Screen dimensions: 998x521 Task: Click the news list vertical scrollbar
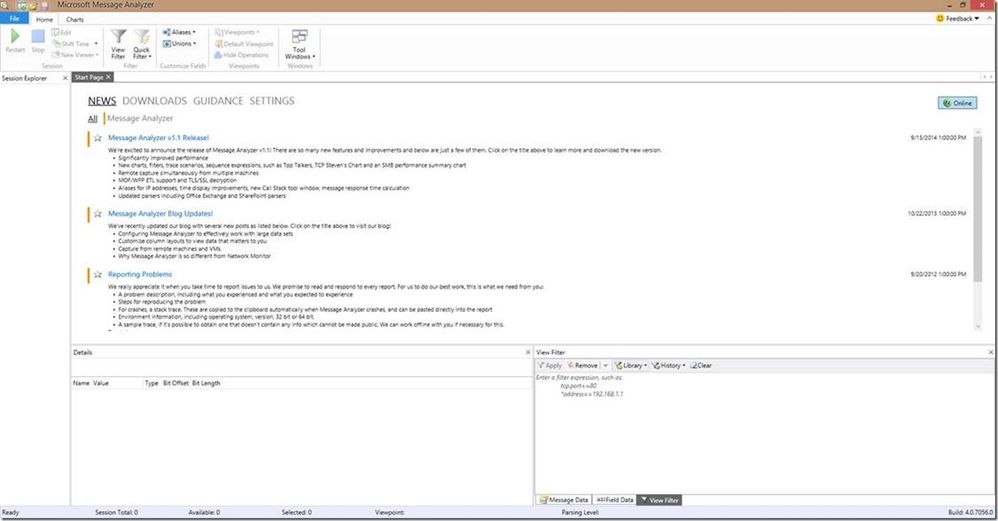pos(978,209)
